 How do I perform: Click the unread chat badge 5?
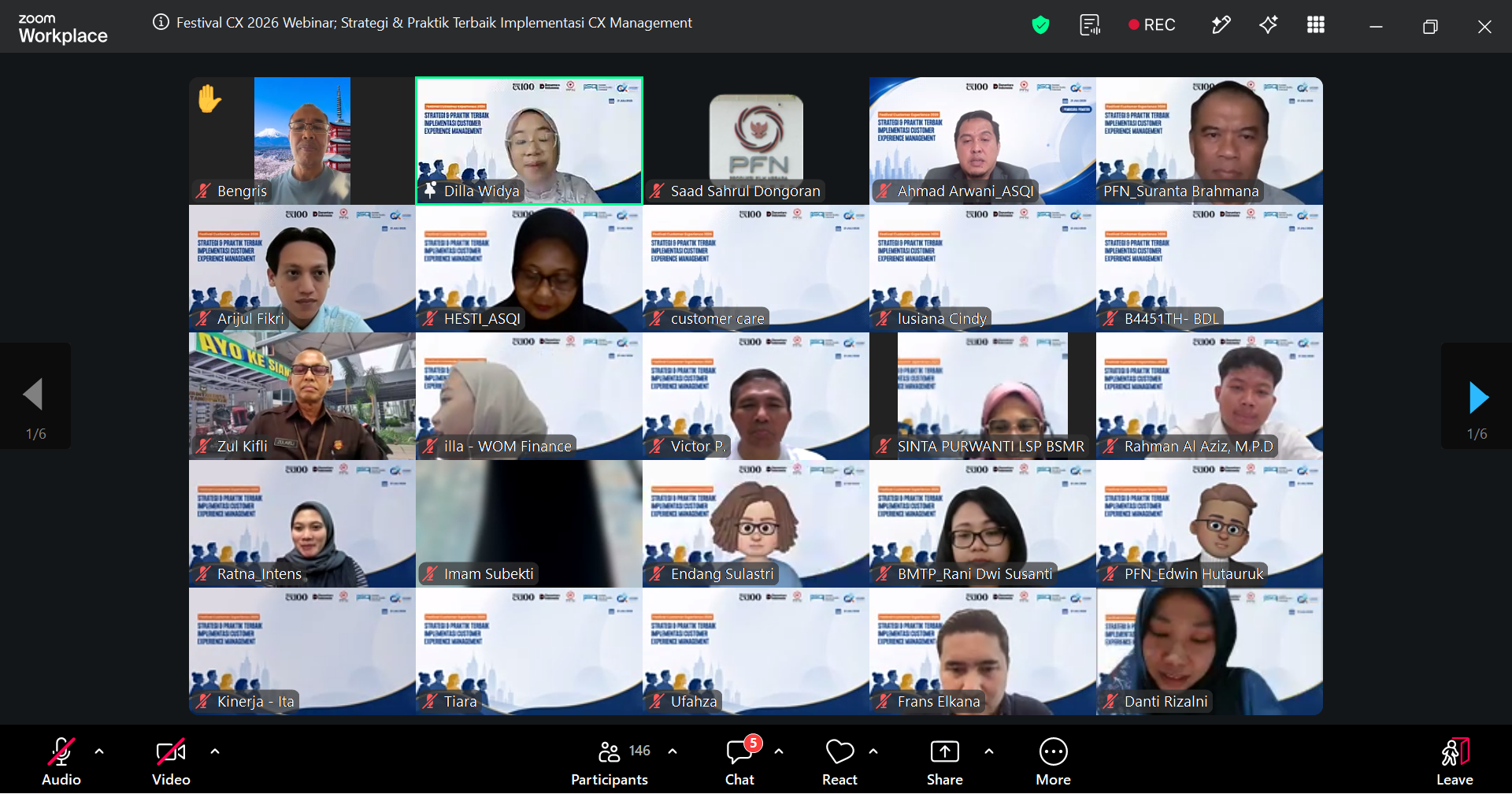753,743
